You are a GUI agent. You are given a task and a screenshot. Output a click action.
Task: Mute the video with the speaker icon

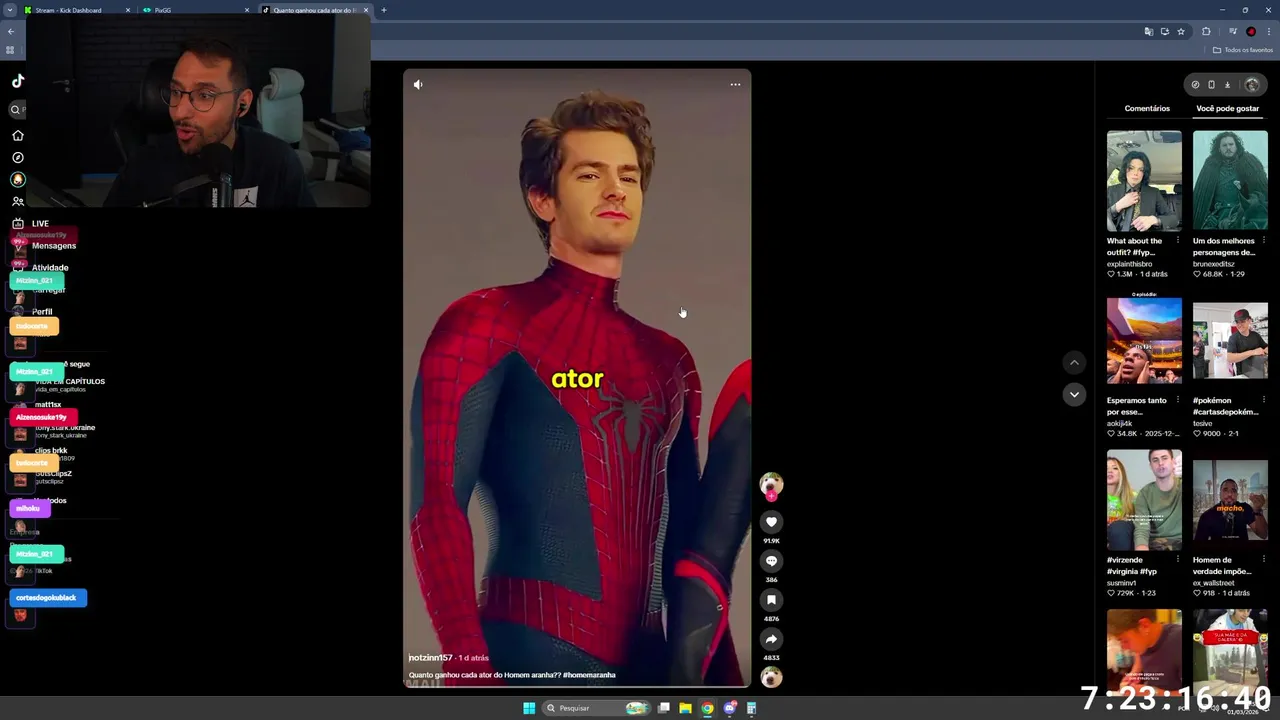pyautogui.click(x=418, y=85)
